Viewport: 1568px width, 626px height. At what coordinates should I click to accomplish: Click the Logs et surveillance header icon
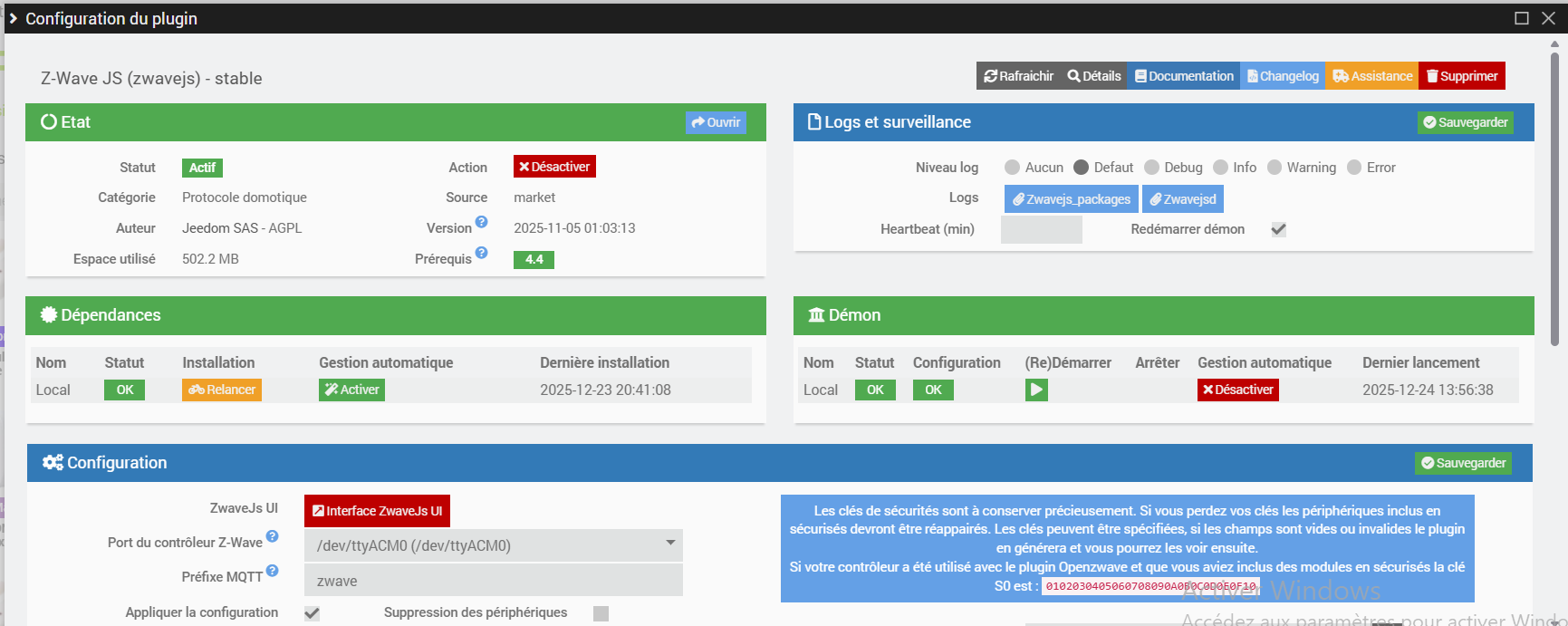(x=814, y=121)
